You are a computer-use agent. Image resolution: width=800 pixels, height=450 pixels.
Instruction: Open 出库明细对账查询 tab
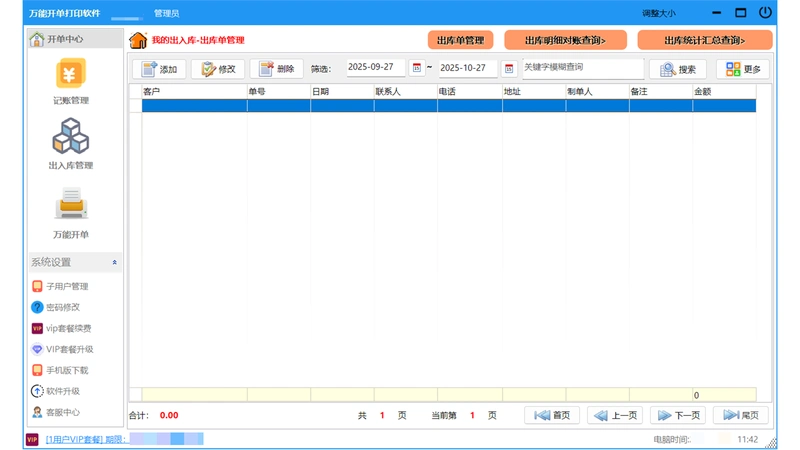(565, 40)
